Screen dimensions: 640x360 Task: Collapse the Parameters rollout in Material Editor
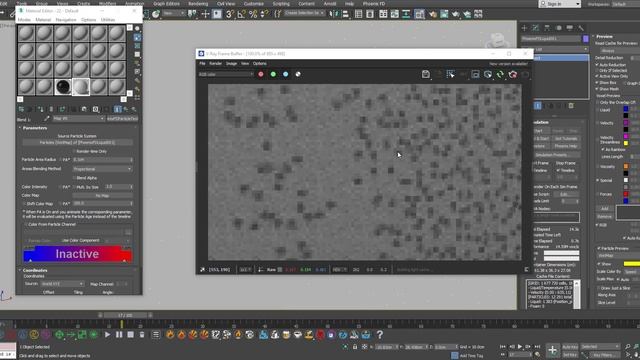pyautogui.click(x=35, y=128)
